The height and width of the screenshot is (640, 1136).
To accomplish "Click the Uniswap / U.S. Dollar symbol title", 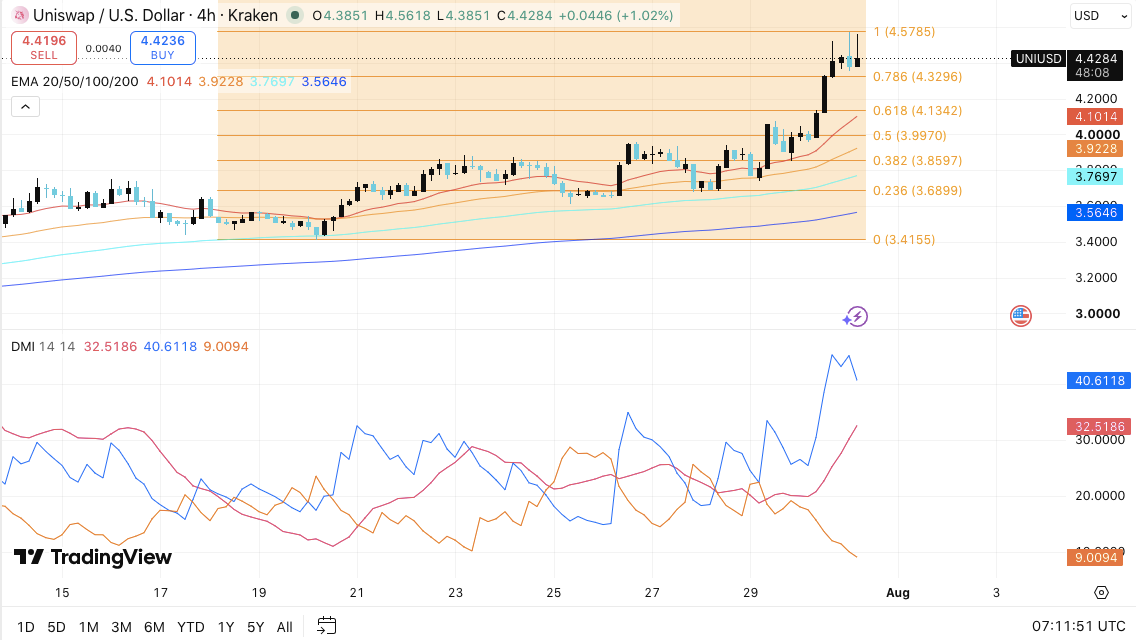I will [x=109, y=15].
